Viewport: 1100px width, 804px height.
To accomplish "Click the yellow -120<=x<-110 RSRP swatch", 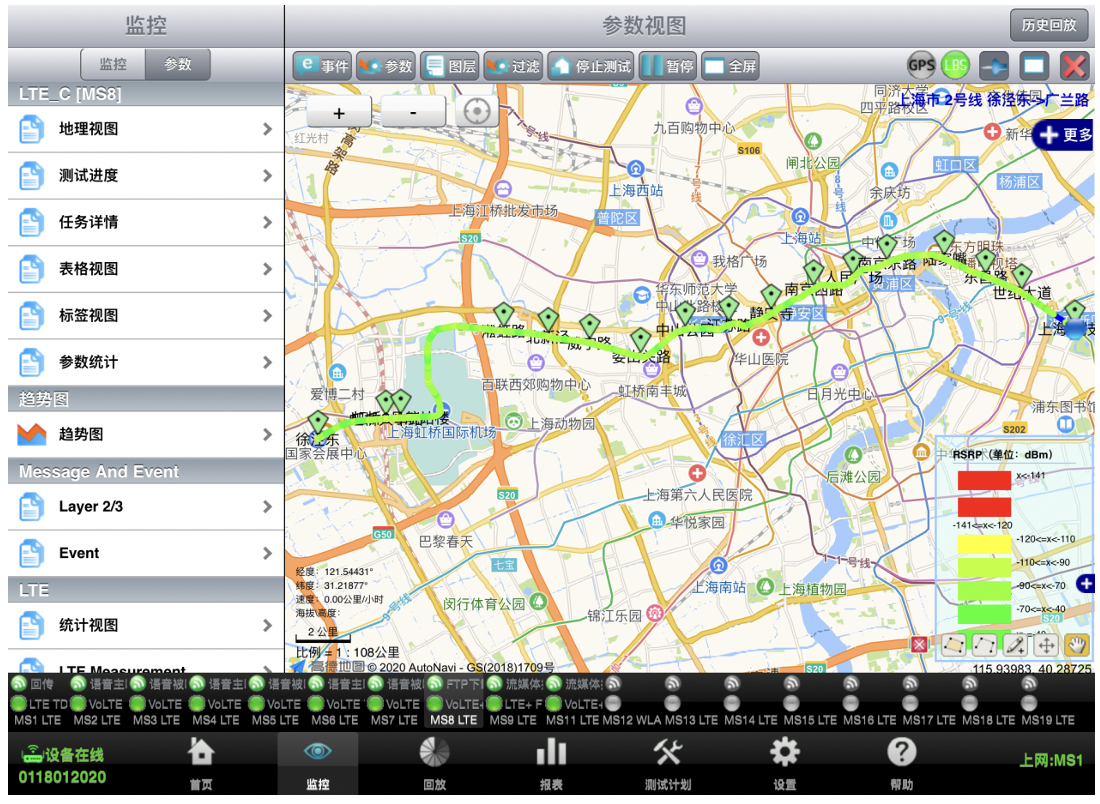I will (984, 544).
